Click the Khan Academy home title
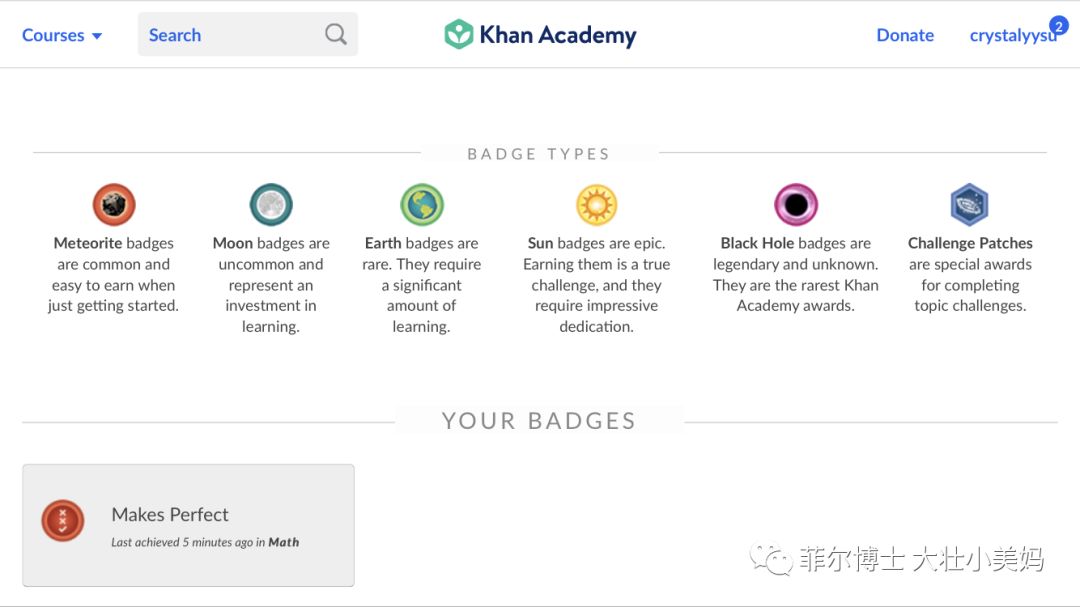This screenshot has width=1080, height=607. 558,34
